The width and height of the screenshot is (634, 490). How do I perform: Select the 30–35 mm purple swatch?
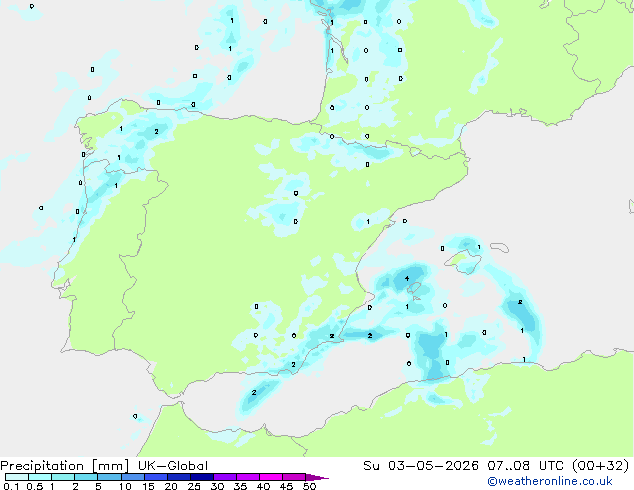tap(225, 477)
